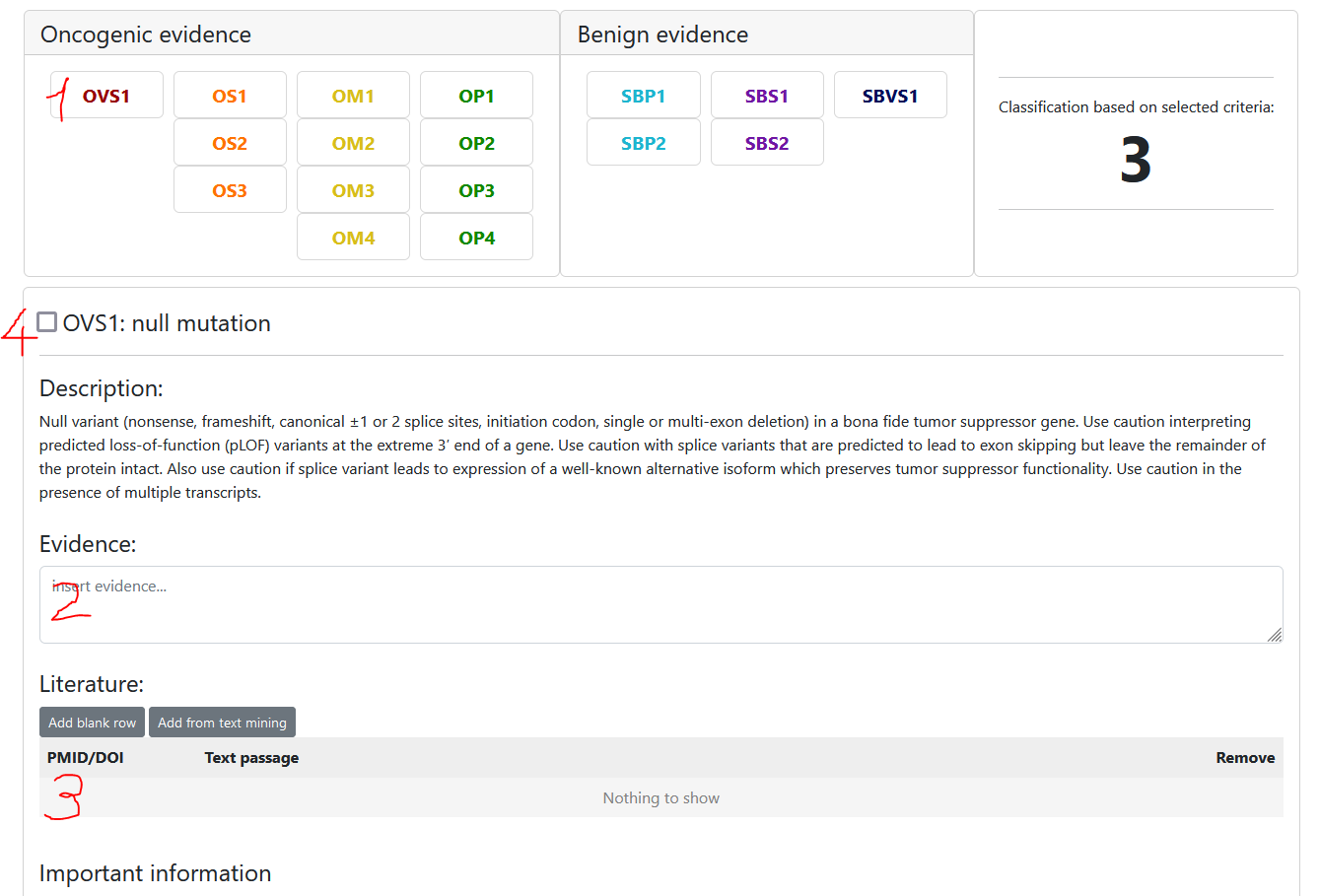The height and width of the screenshot is (896, 1320).
Task: Click Add from text mining button
Action: point(222,723)
